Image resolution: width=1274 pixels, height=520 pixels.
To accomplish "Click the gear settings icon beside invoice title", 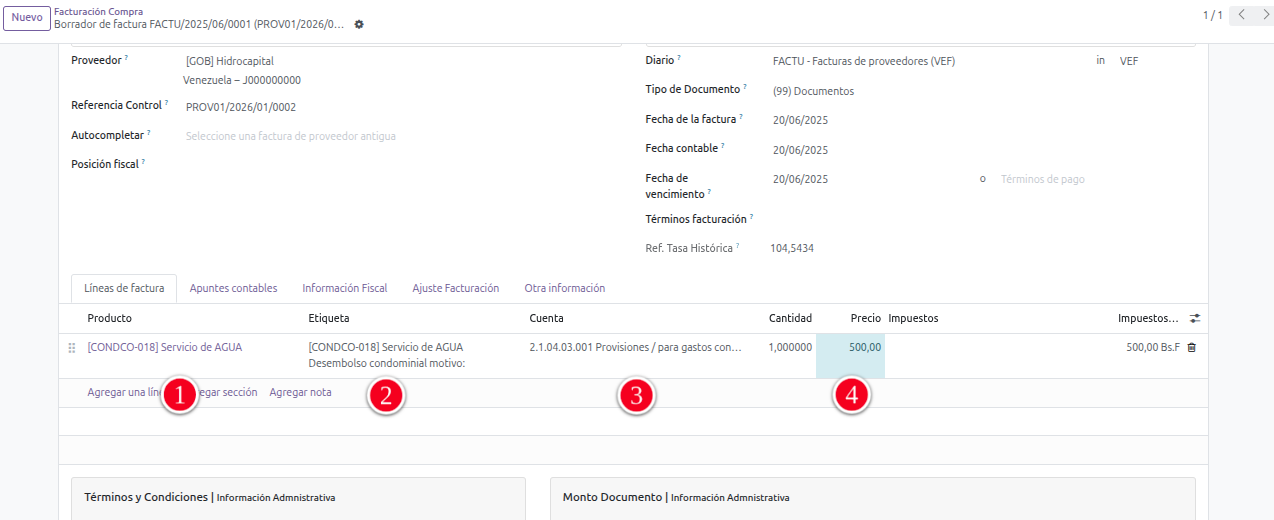I will (359, 24).
